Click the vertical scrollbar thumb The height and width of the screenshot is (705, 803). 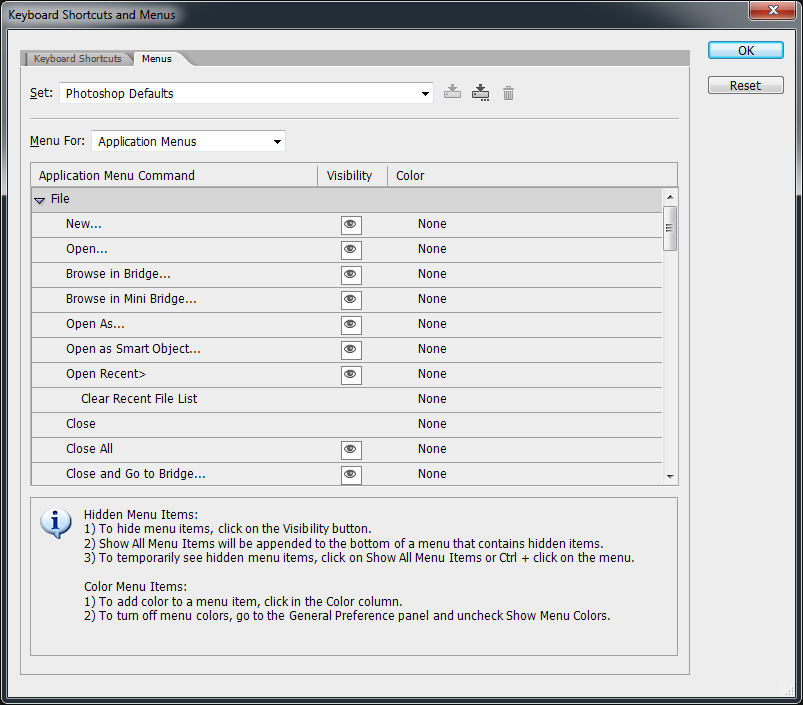(670, 228)
